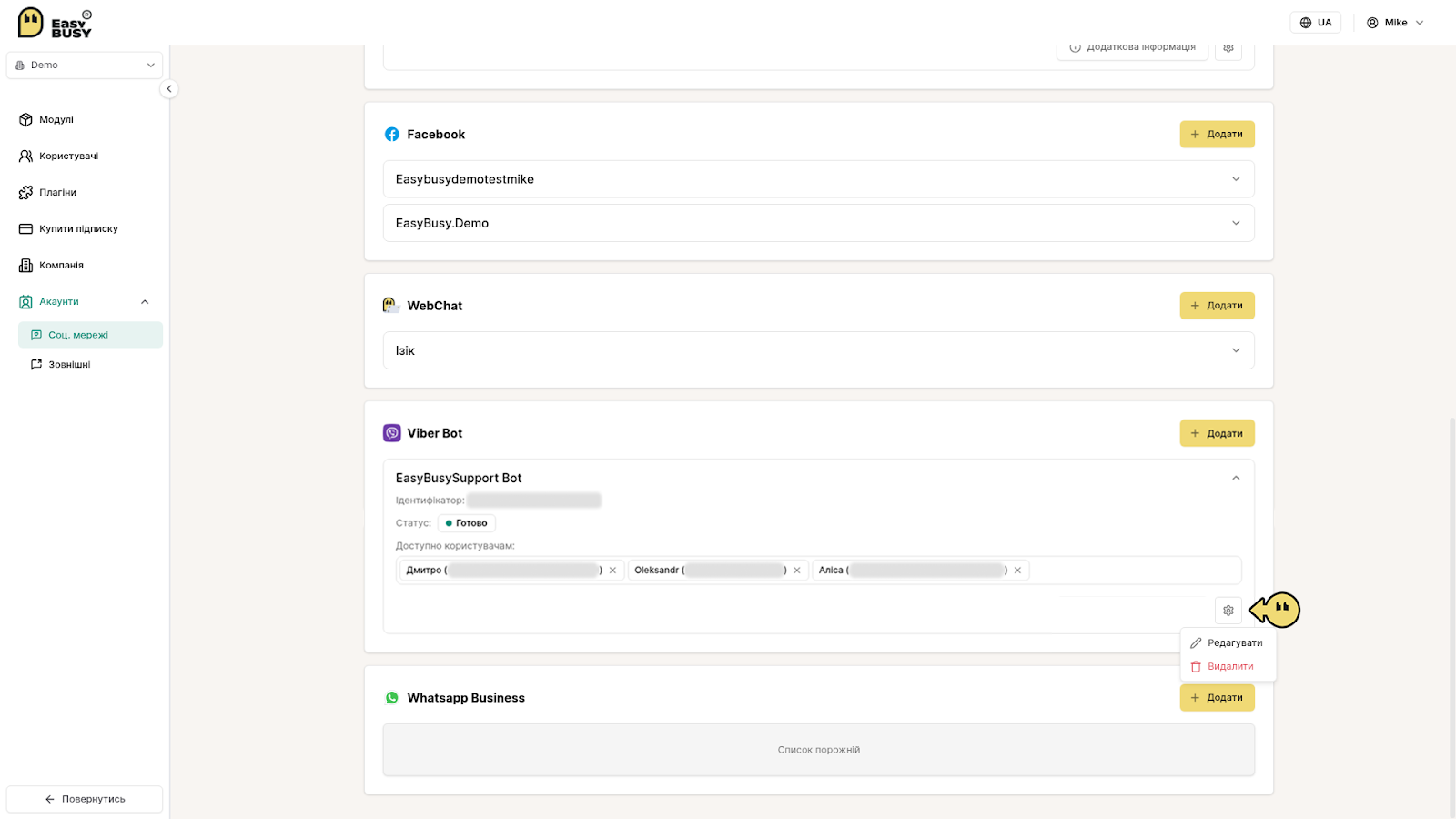This screenshot has height=819, width=1456.
Task: Click the Whatsapp Business logo icon
Action: (392, 698)
